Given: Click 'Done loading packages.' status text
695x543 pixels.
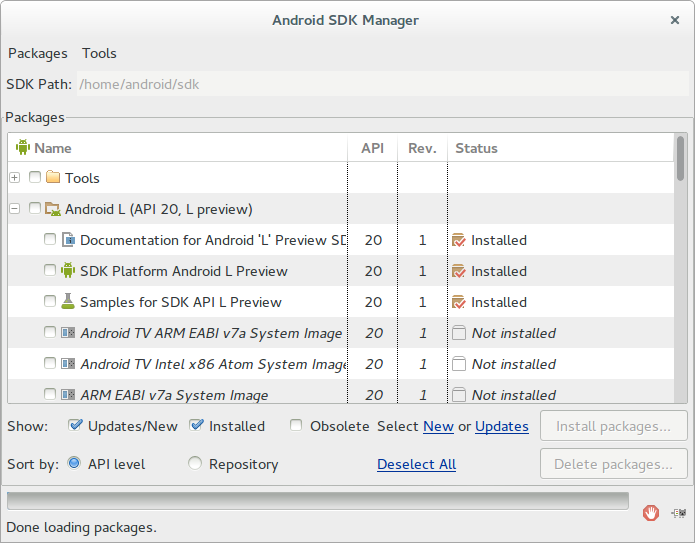Looking at the screenshot, I should click(x=82, y=527).
